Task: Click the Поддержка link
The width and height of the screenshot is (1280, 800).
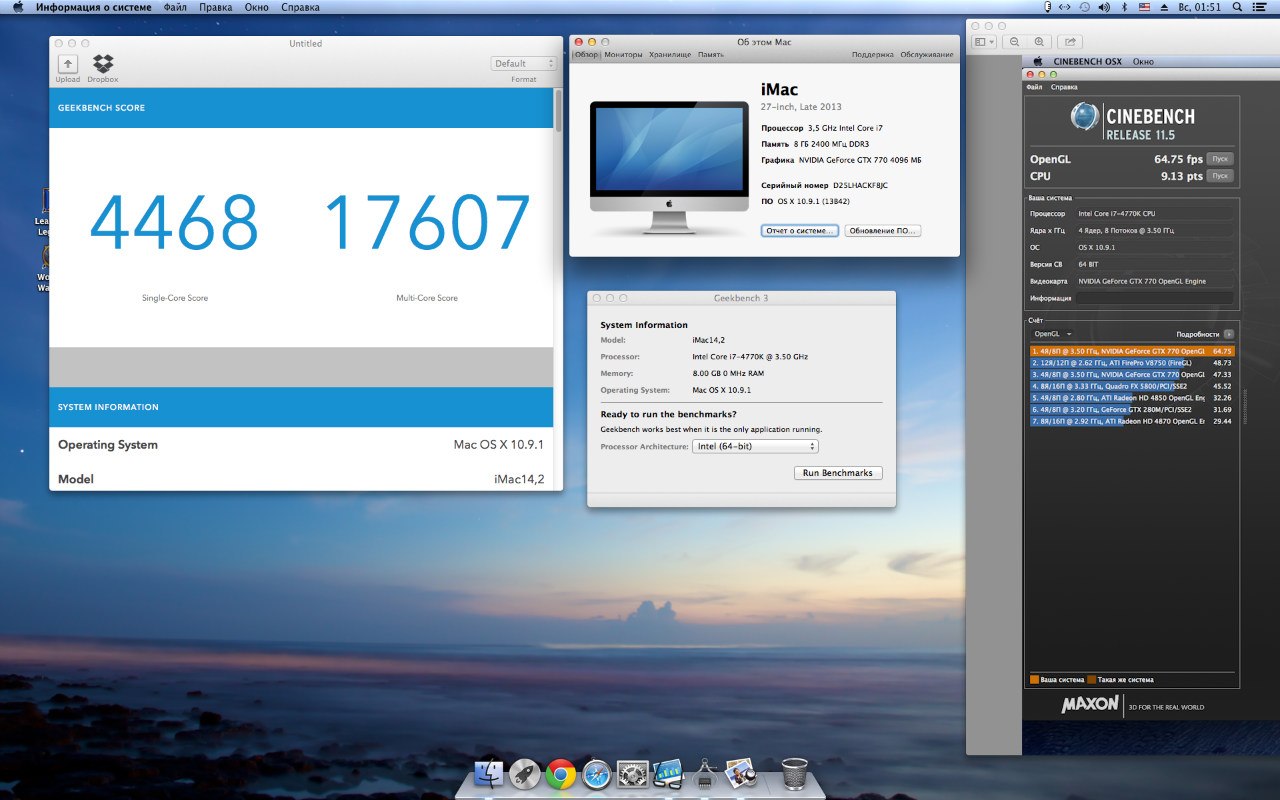Action: click(x=873, y=55)
